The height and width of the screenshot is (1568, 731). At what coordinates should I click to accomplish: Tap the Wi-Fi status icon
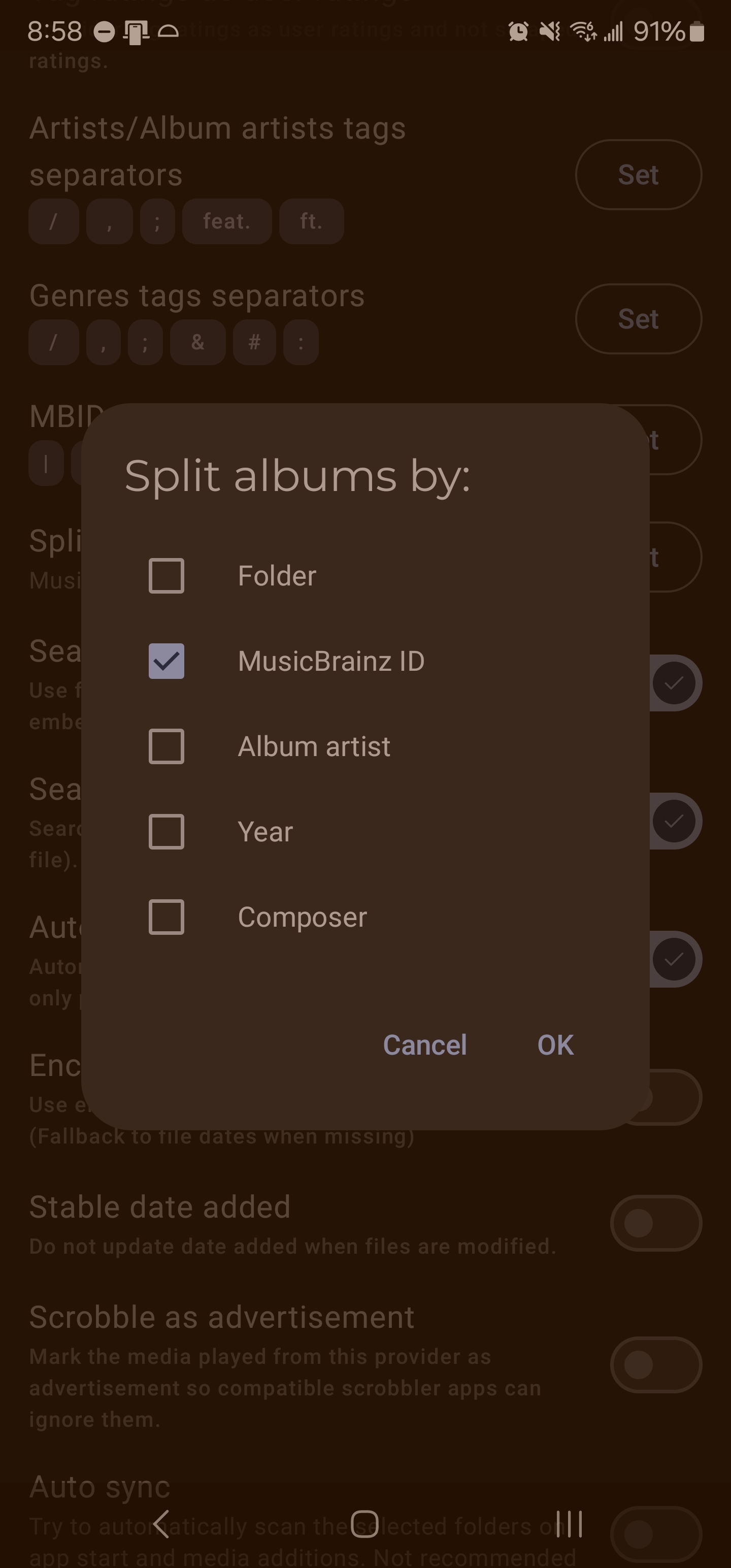[583, 31]
